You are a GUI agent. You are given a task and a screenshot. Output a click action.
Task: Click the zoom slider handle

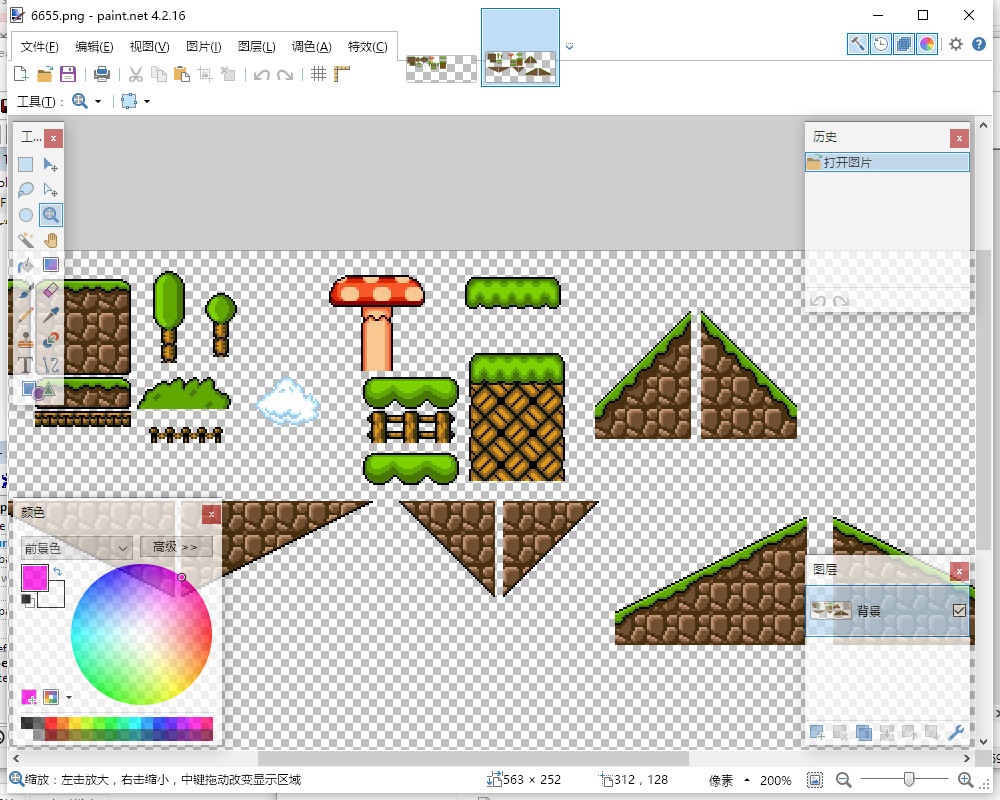point(909,779)
